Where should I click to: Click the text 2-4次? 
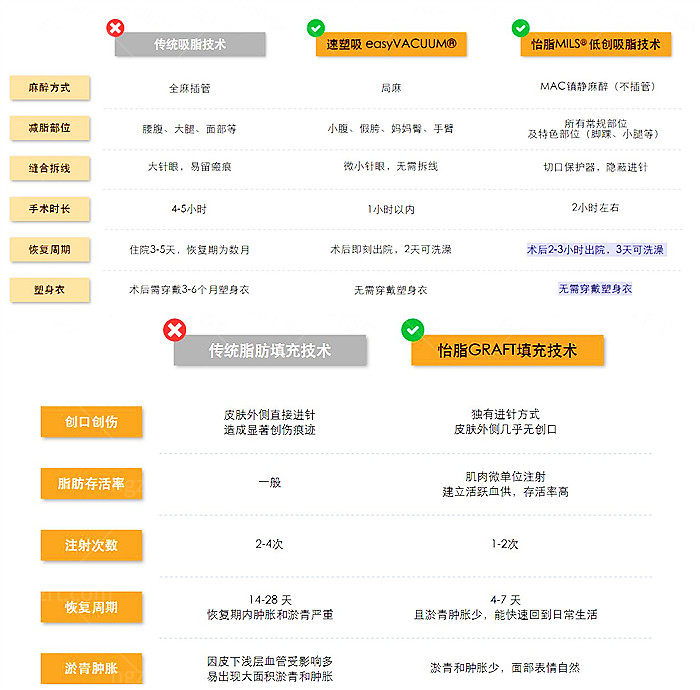(x=269, y=544)
